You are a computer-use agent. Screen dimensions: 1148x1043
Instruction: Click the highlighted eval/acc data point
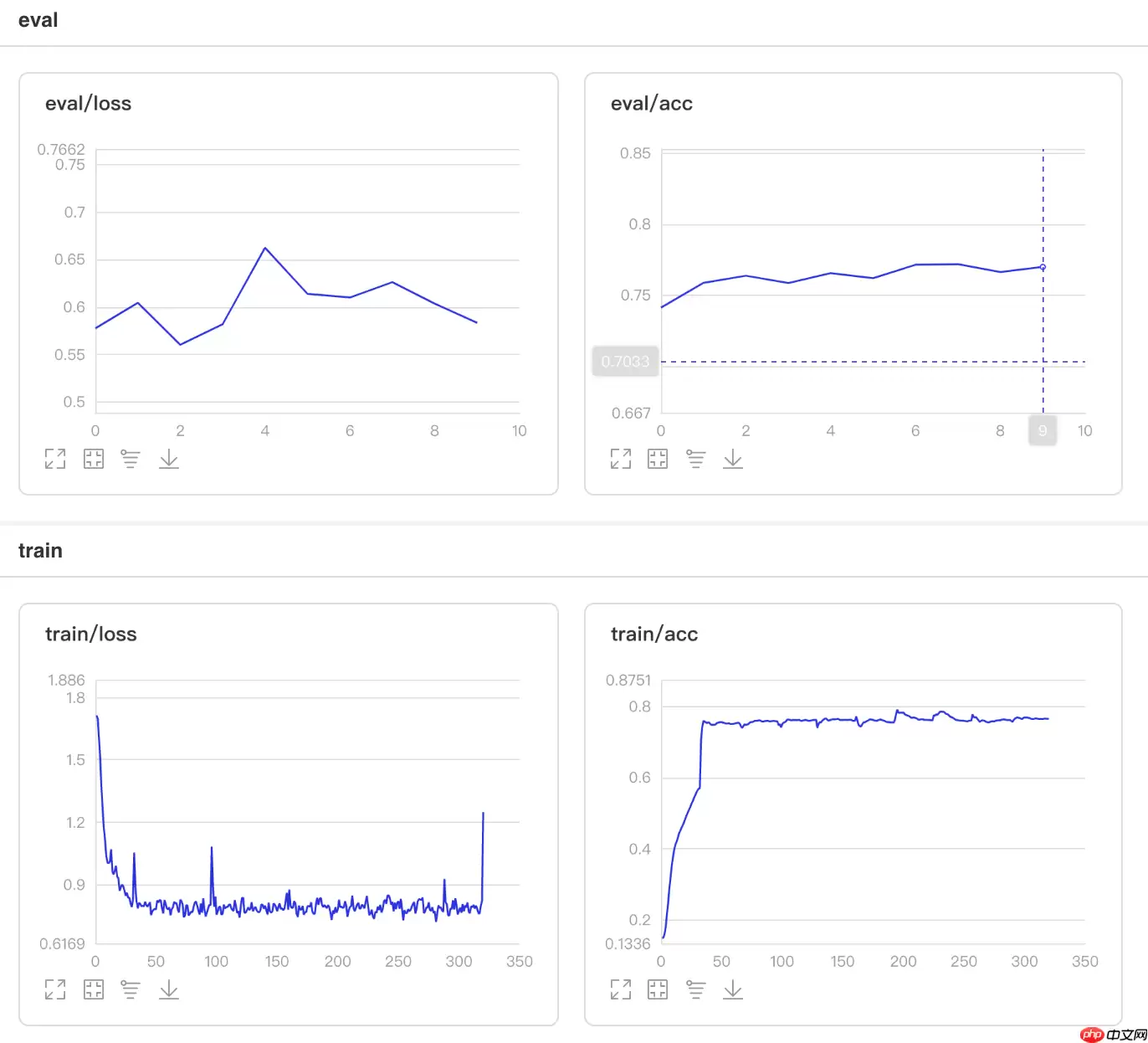click(x=1043, y=267)
